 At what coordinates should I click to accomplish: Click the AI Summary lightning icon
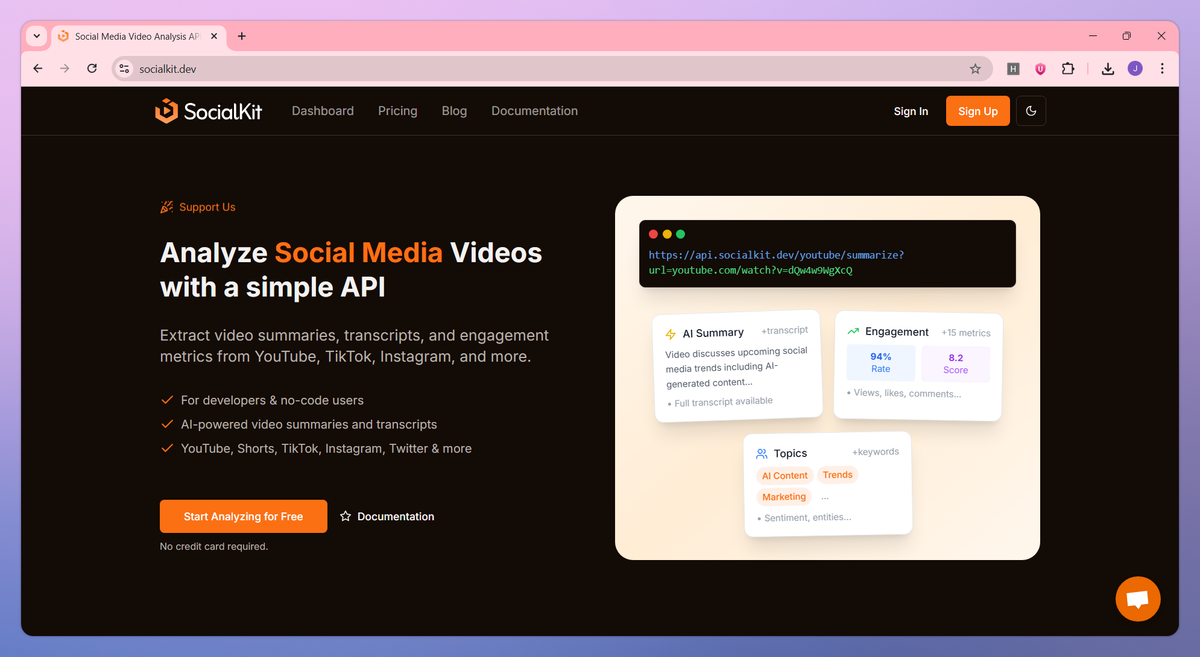[x=671, y=333]
